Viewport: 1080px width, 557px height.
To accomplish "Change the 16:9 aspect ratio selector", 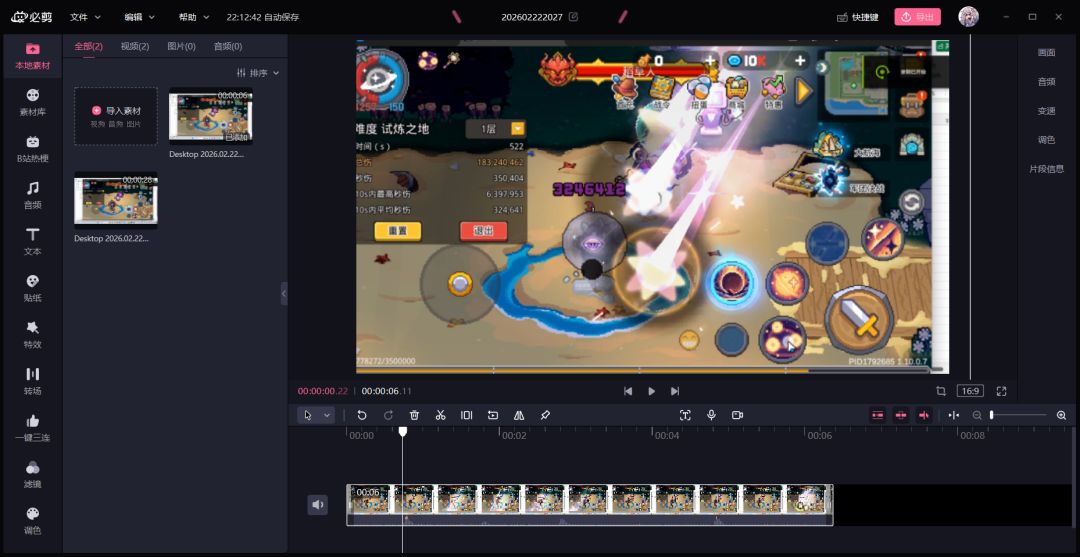I will [970, 391].
